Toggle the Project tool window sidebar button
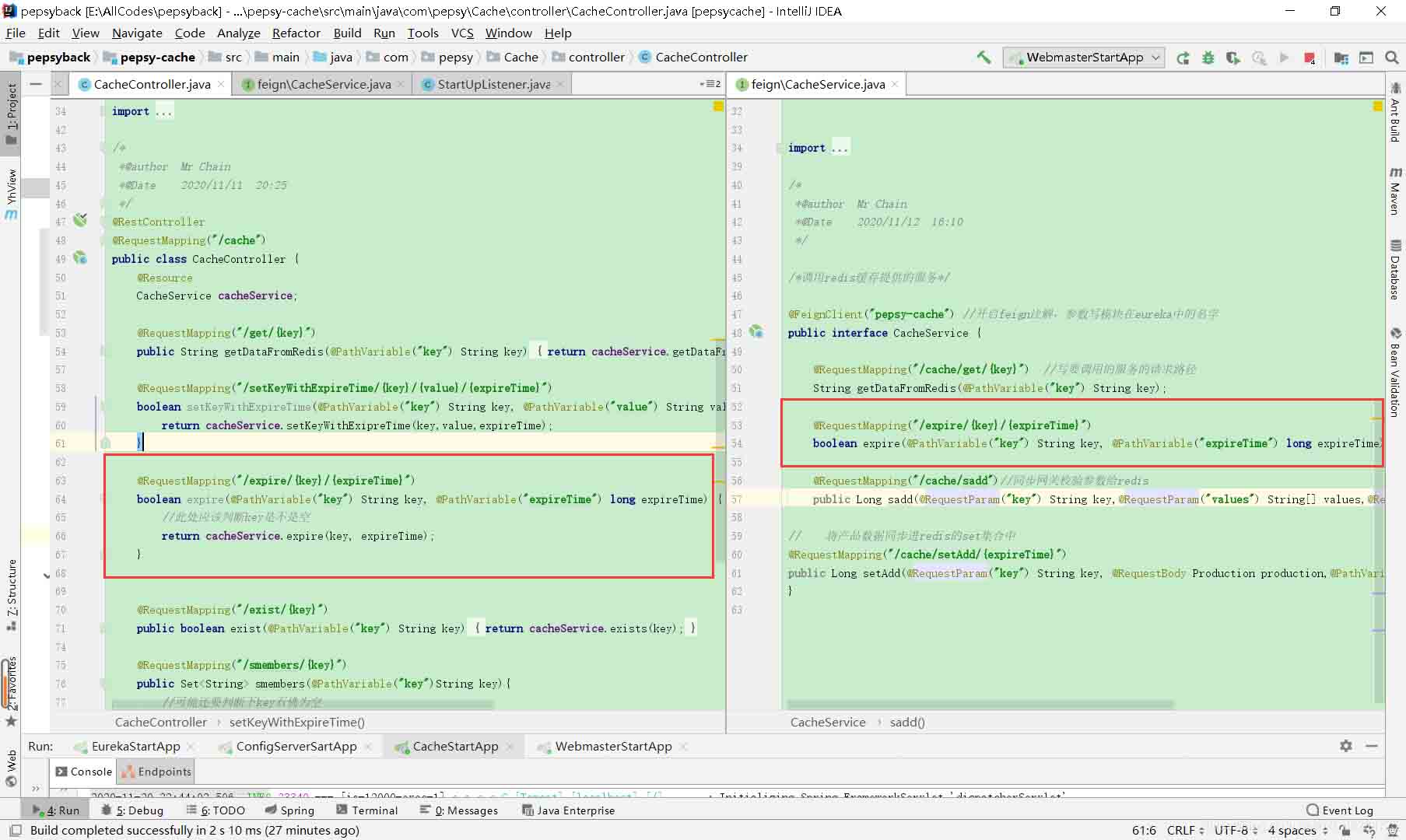 (11, 113)
